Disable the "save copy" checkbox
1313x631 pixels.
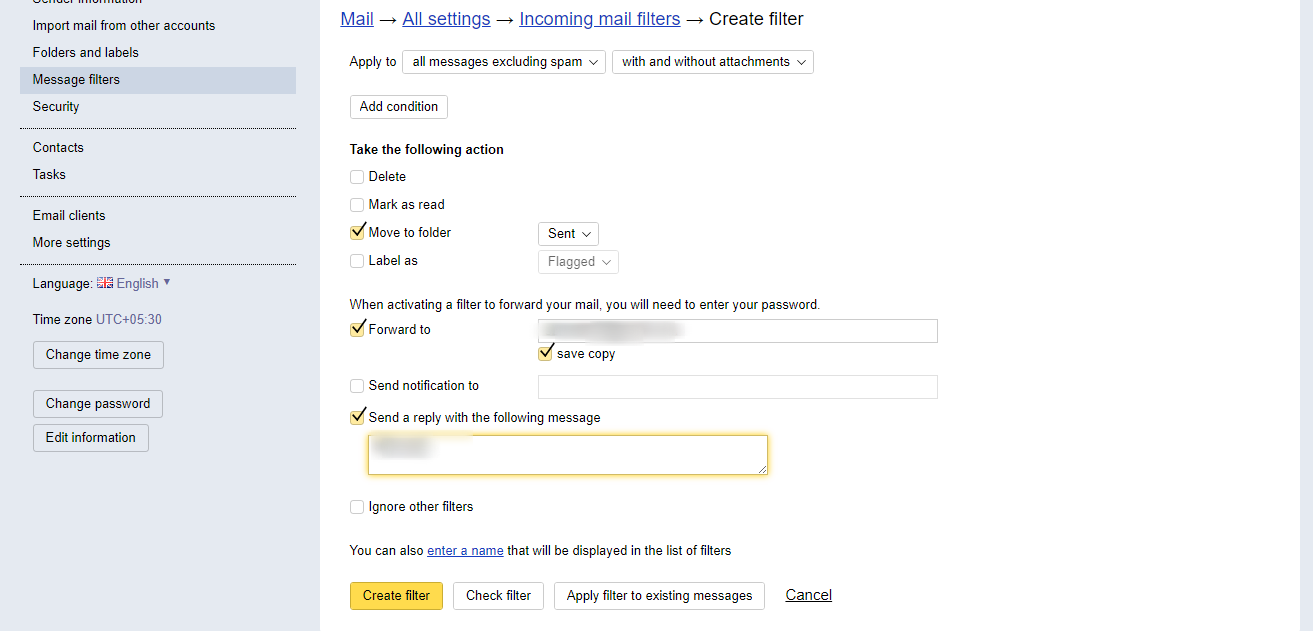(x=546, y=352)
